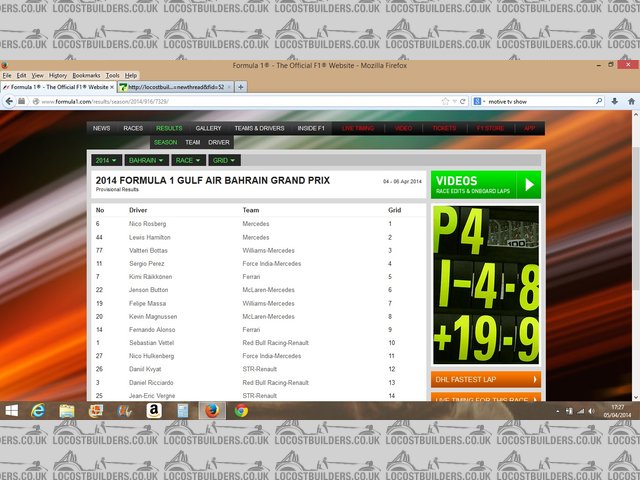640x480 pixels.
Task: Open the Help menu
Action: coord(131,76)
